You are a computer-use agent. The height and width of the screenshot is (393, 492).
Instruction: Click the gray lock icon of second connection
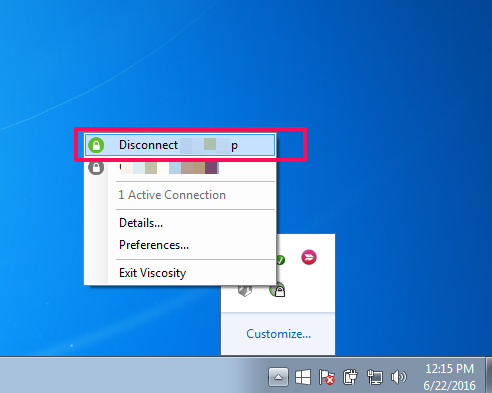tap(96, 168)
